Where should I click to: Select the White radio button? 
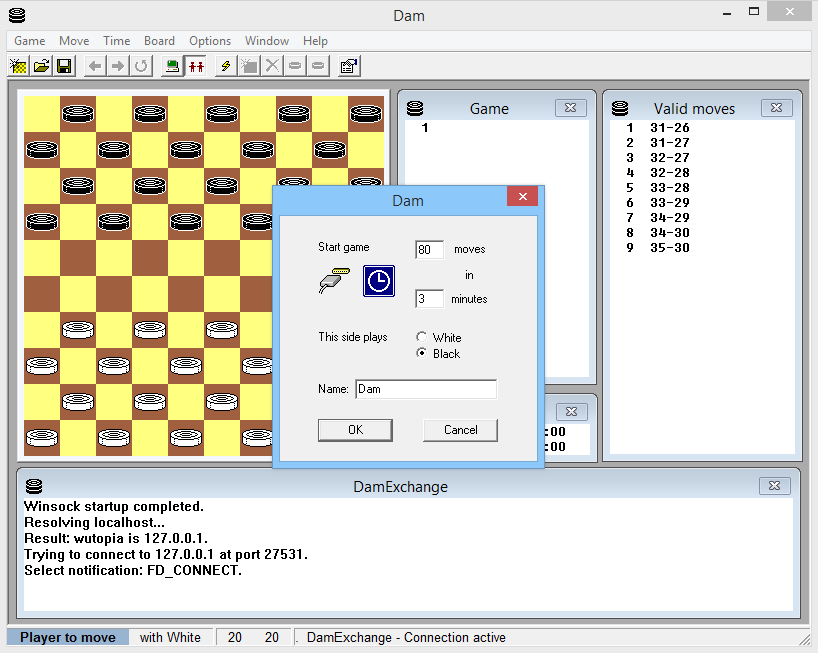pyautogui.click(x=422, y=337)
